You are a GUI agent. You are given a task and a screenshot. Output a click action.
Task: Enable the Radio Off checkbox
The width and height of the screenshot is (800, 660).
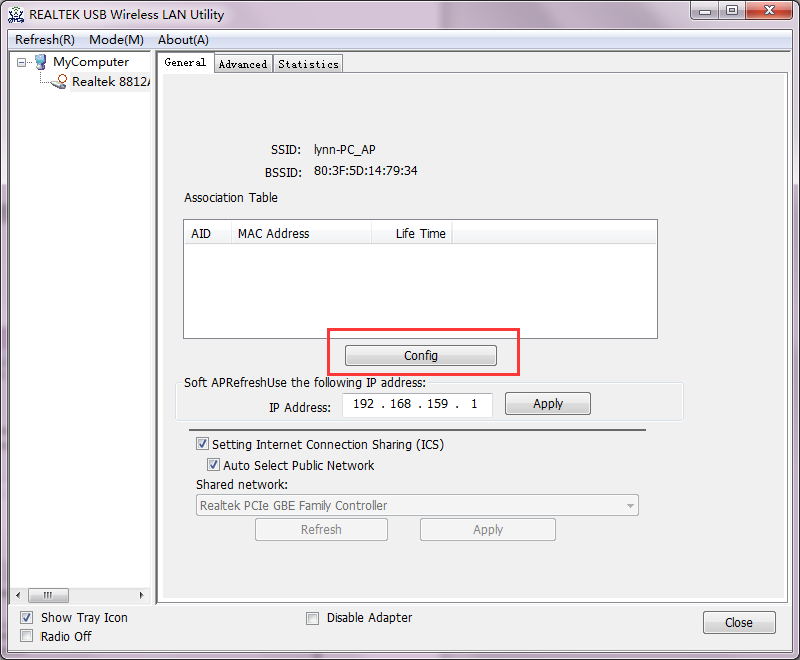point(27,636)
